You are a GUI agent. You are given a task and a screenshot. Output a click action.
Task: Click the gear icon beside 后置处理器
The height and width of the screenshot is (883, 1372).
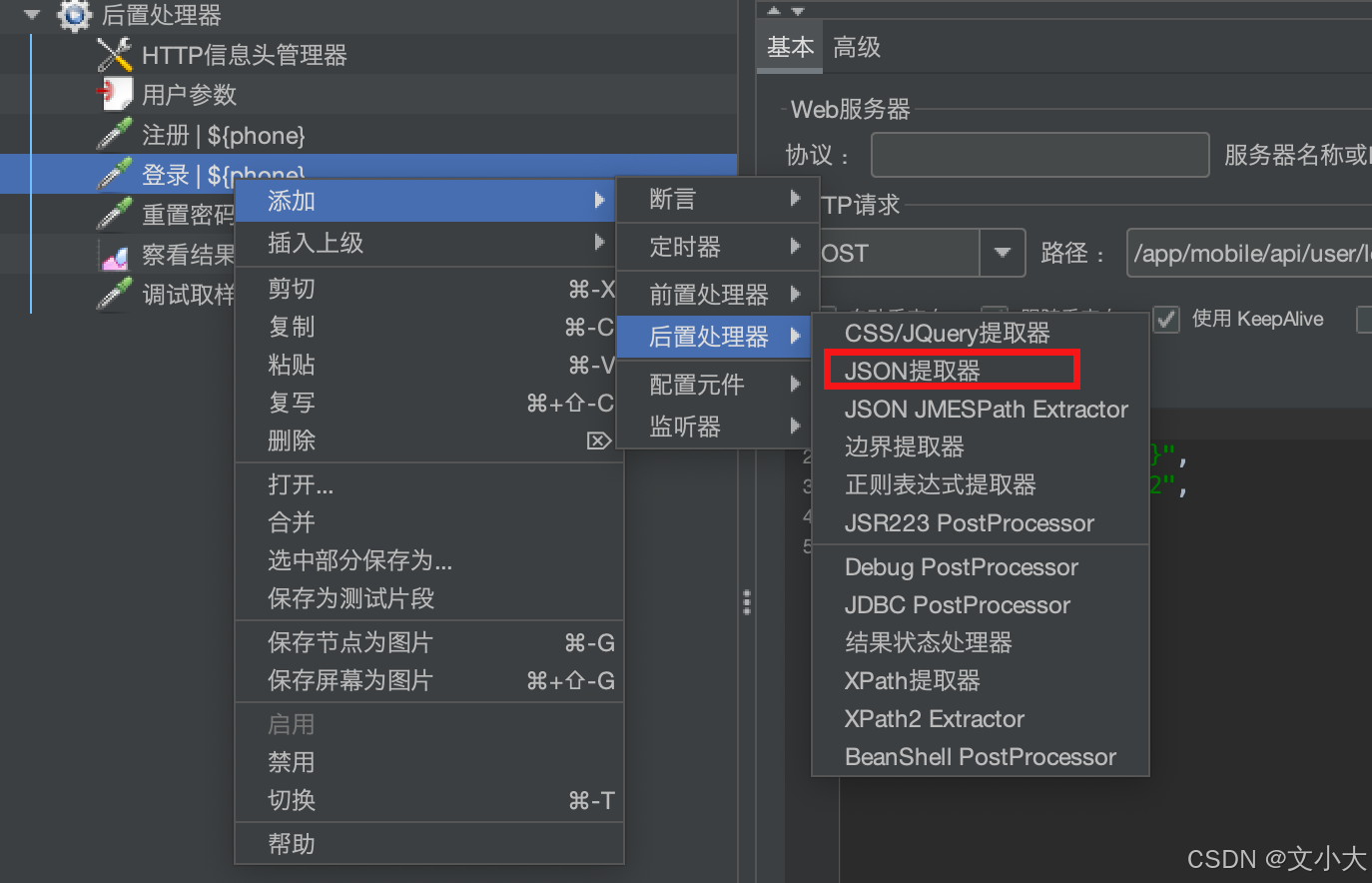74,15
